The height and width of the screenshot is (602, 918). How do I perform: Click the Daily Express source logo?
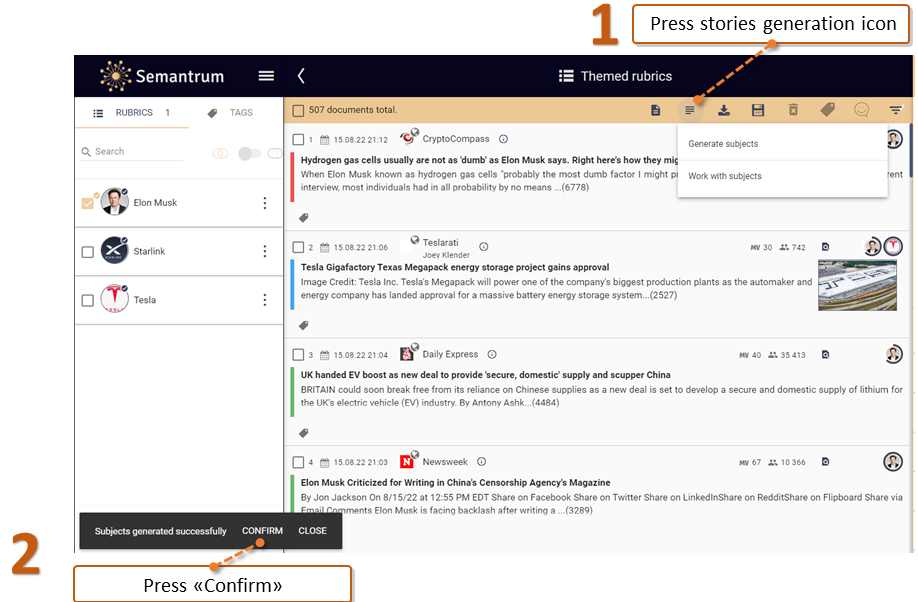point(408,353)
